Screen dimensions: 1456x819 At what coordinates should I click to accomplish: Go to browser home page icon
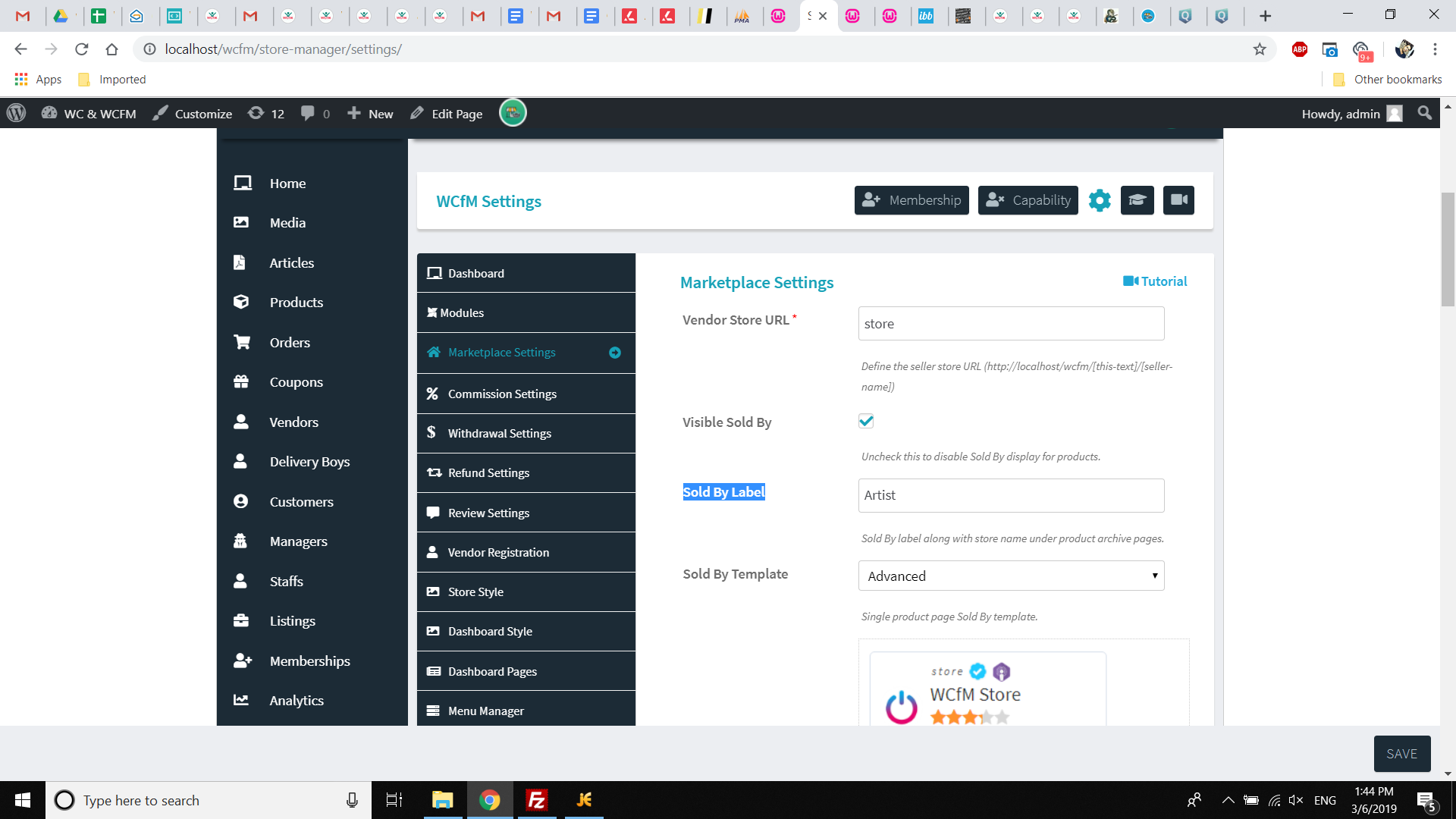112,49
